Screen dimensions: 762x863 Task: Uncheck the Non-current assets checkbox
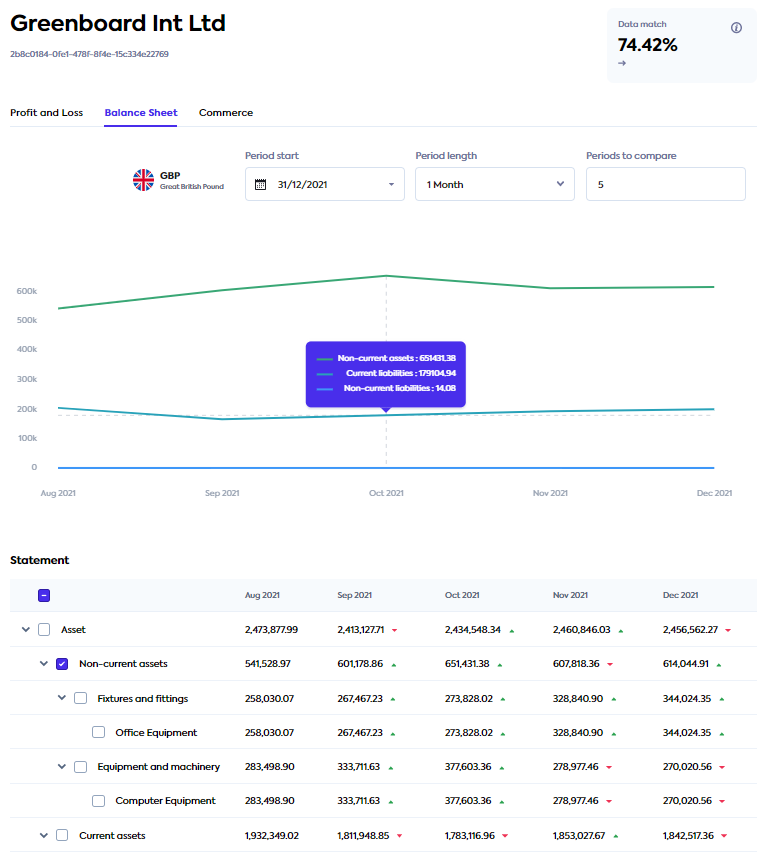pyautogui.click(x=62, y=664)
